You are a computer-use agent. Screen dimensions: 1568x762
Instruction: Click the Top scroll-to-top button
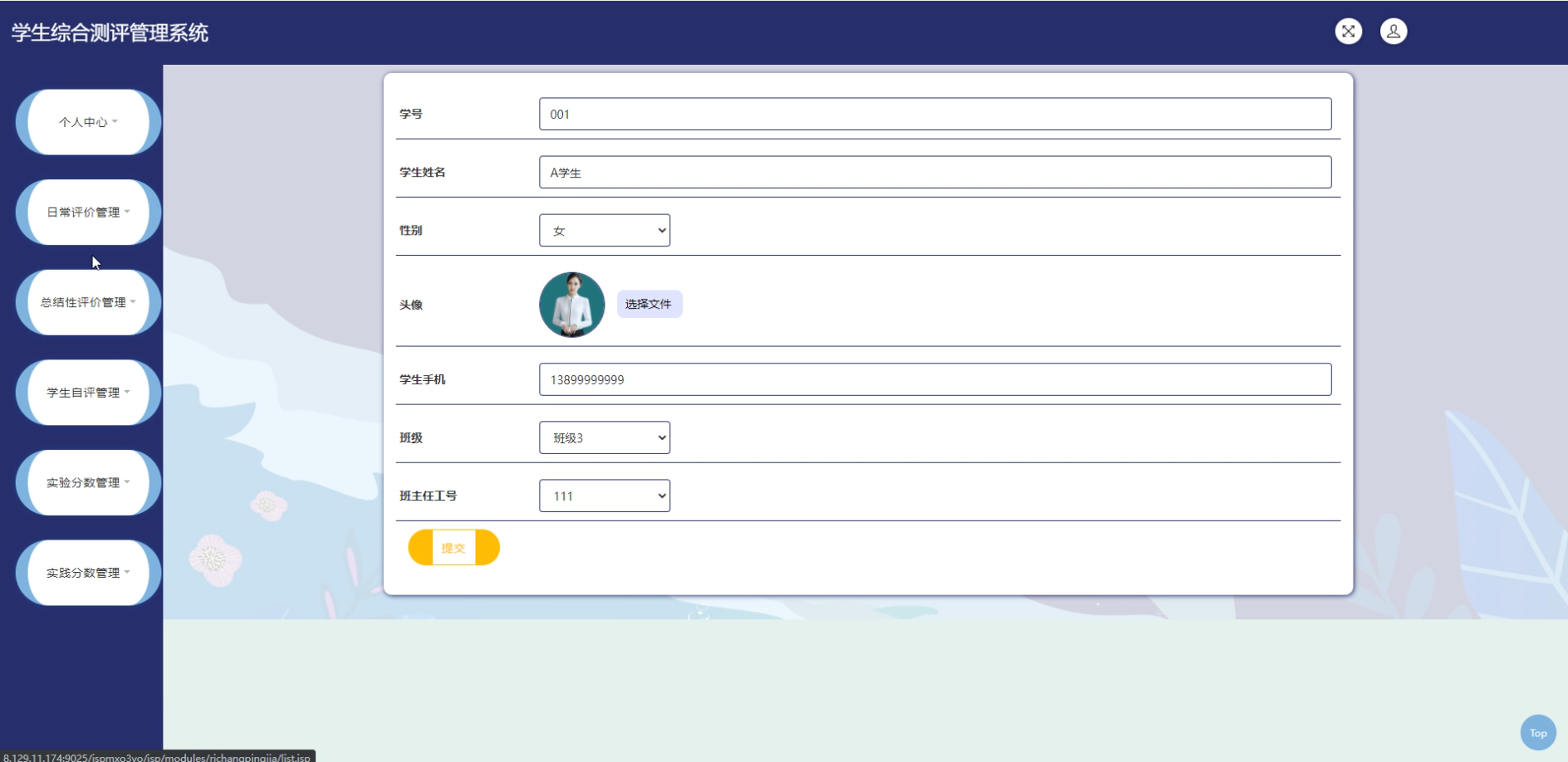click(1538, 733)
